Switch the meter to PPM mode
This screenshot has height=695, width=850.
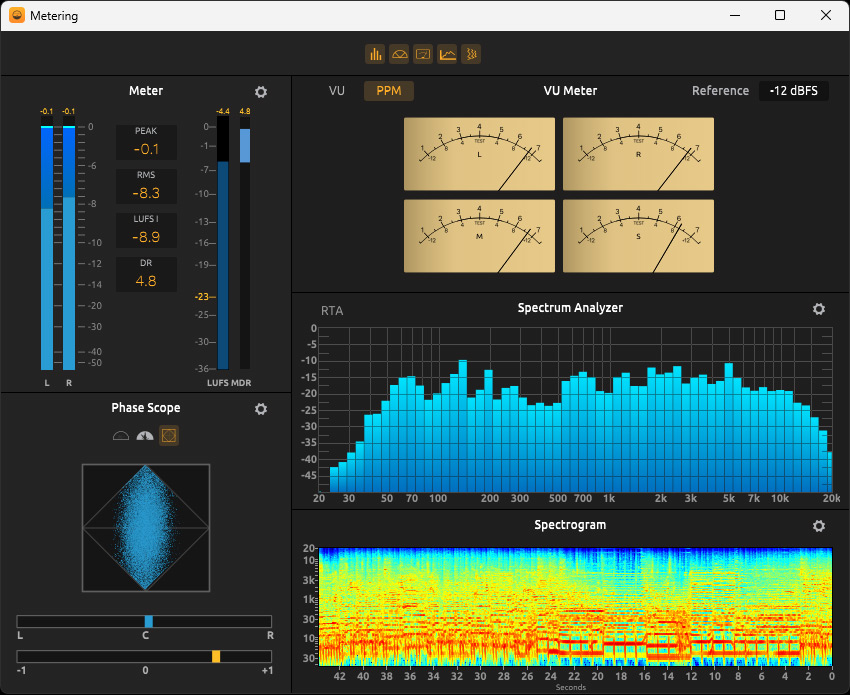coord(388,91)
